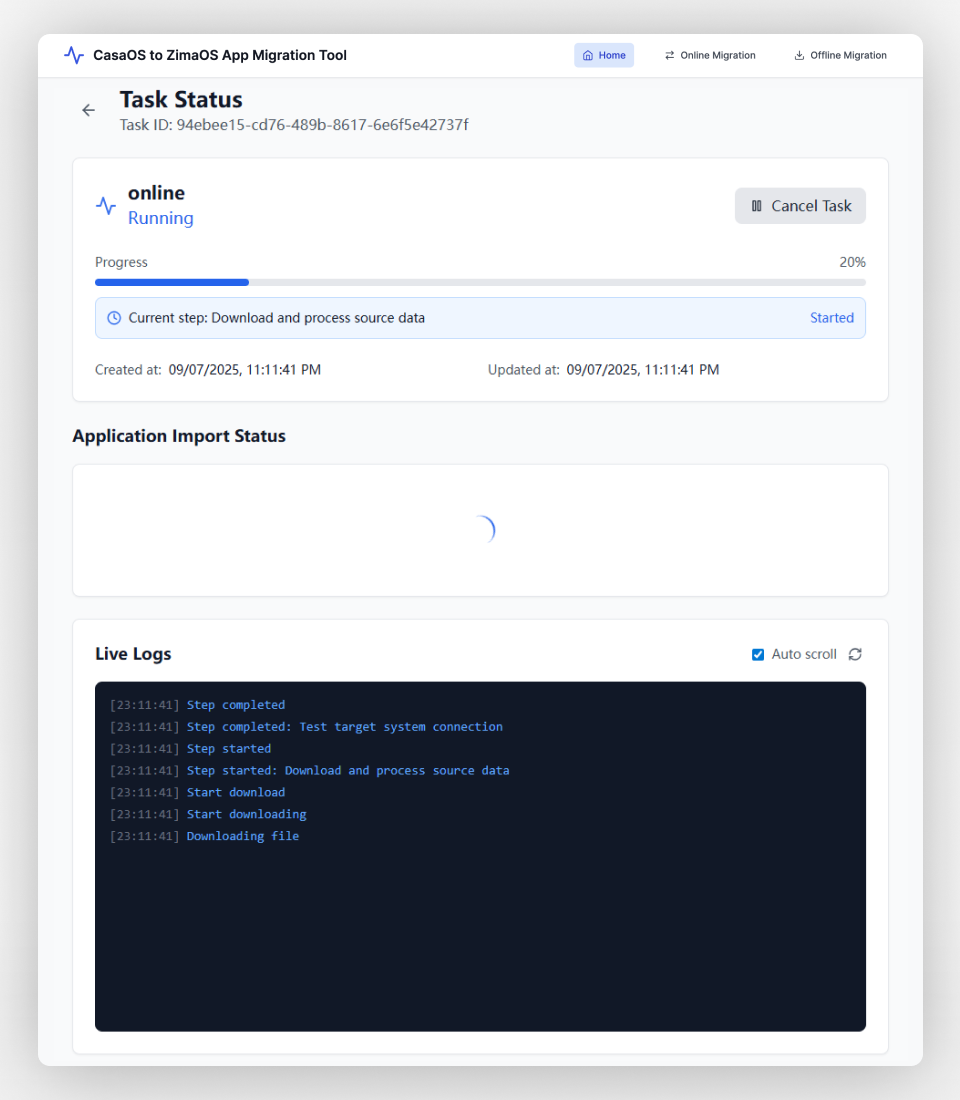The height and width of the screenshot is (1100, 960).
Task: Switch to Offline Migration tab
Action: click(x=840, y=55)
